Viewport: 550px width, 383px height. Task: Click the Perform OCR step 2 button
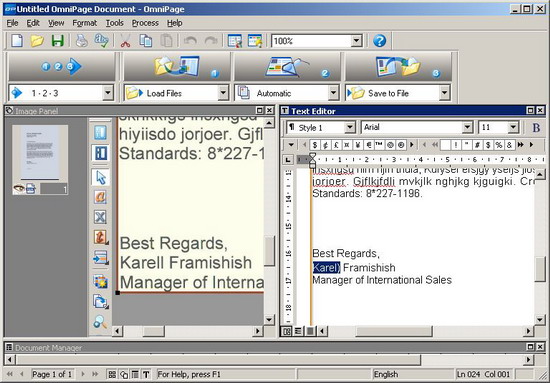click(x=287, y=67)
